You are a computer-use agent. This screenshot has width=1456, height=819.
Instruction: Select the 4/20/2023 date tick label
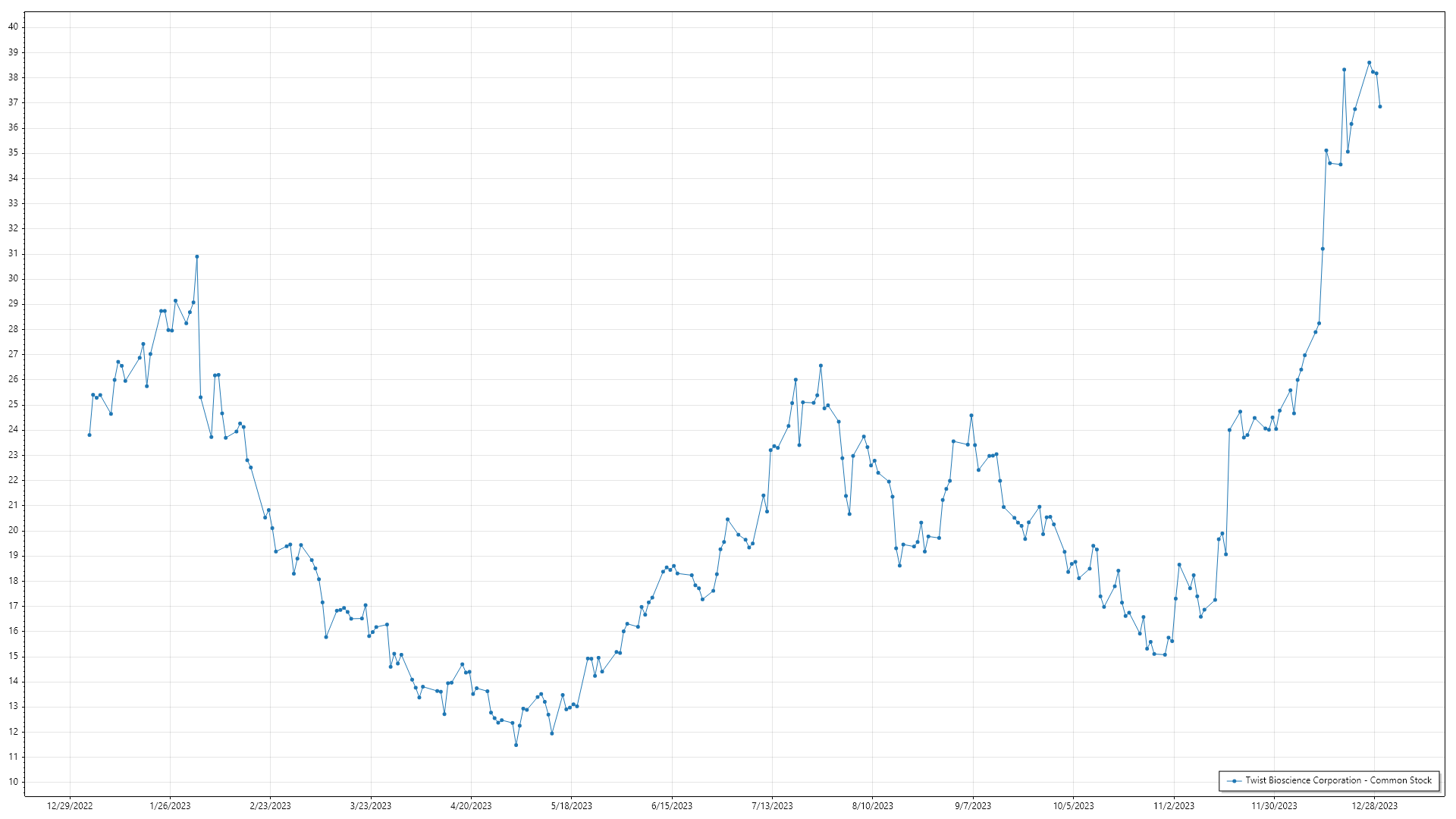coord(471,806)
